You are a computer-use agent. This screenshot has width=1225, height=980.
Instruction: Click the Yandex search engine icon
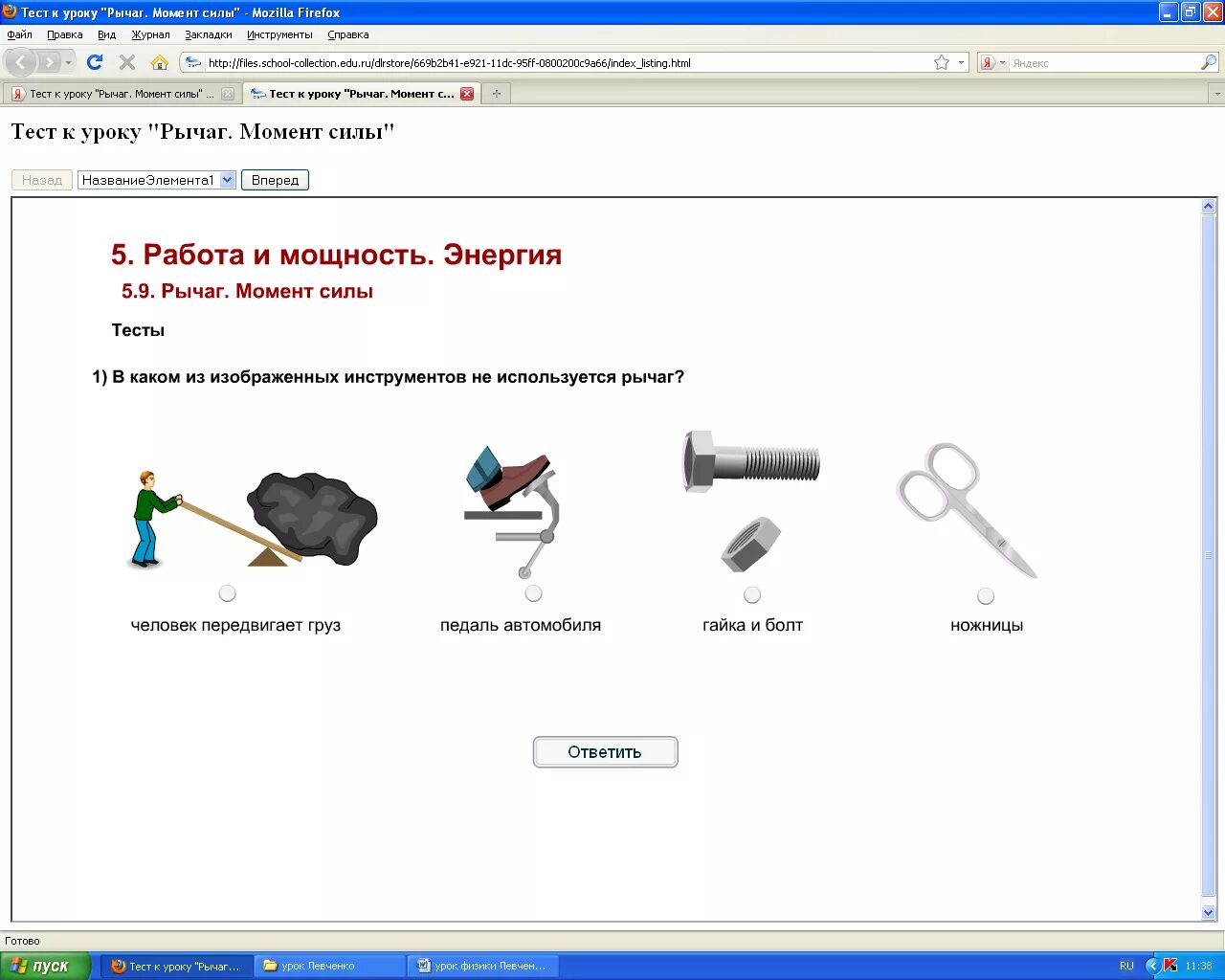pyautogui.click(x=988, y=62)
